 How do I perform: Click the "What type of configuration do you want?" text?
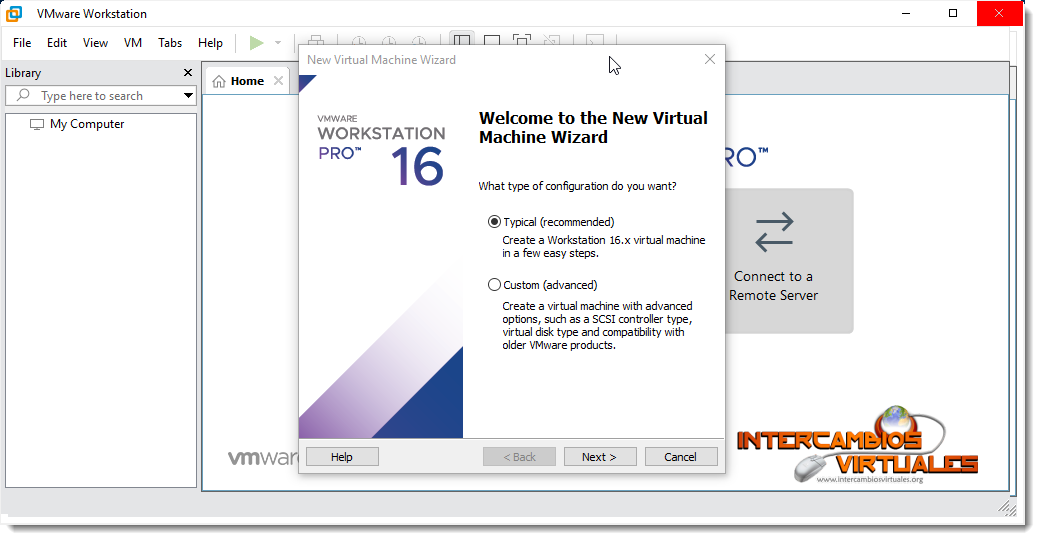[577, 186]
